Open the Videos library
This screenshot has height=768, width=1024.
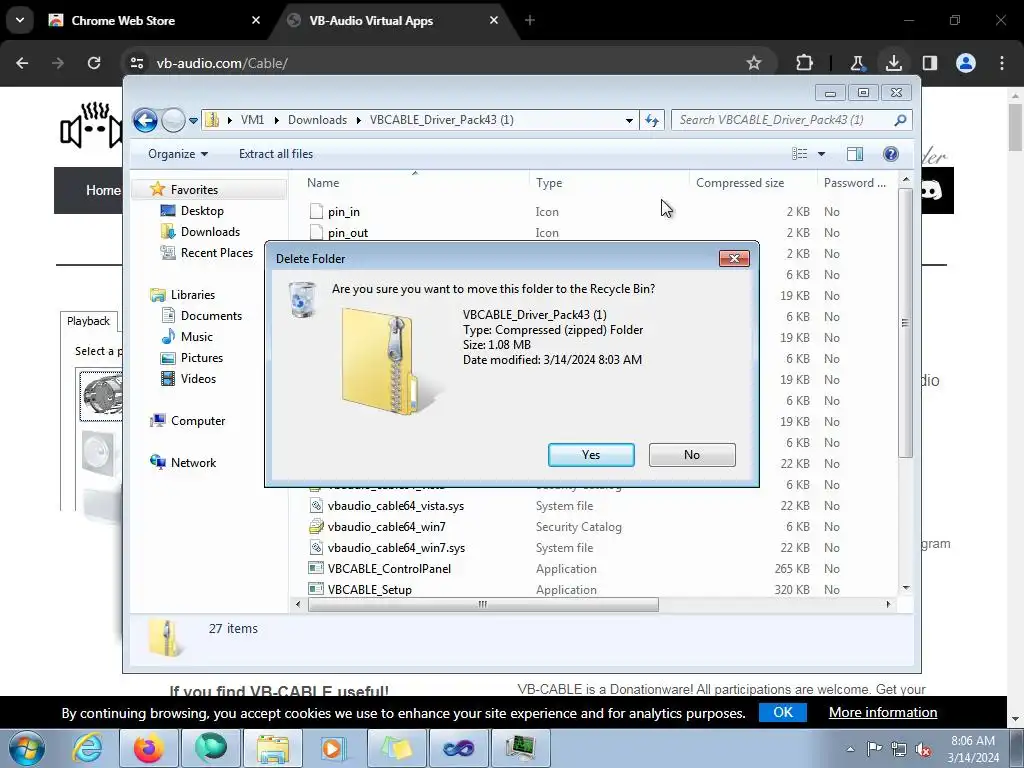click(x=198, y=379)
